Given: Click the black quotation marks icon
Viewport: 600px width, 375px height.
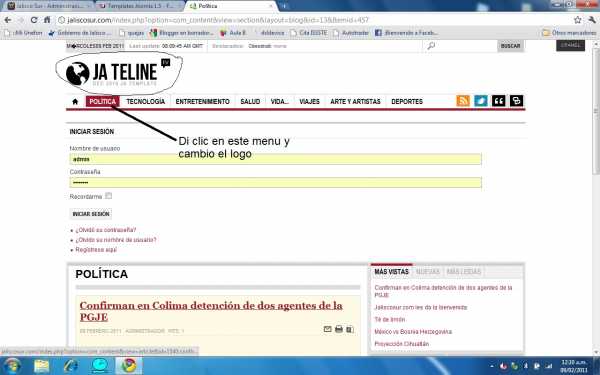Looking at the screenshot, I should click(498, 101).
